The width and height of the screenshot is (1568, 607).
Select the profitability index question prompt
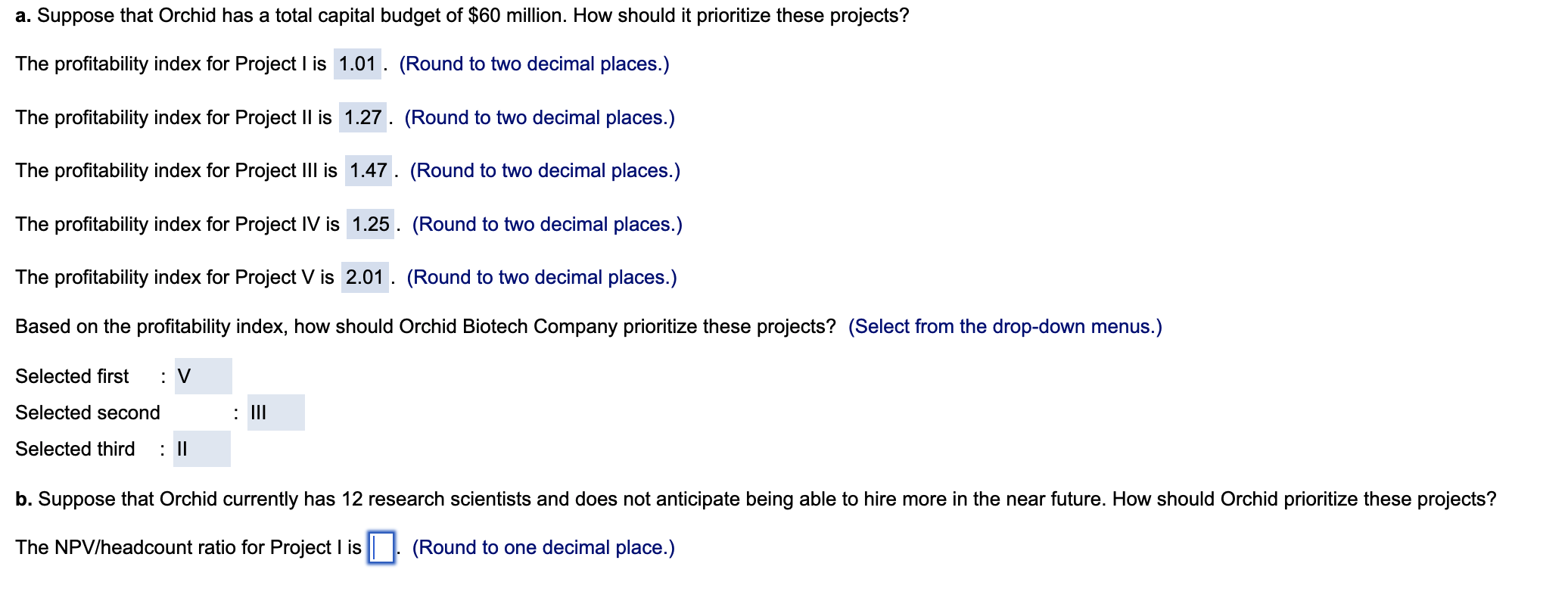click(422, 326)
